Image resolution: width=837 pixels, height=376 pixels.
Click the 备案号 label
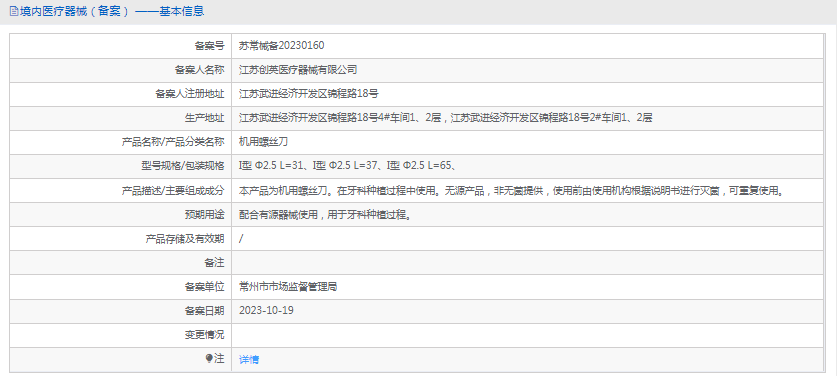click(209, 46)
